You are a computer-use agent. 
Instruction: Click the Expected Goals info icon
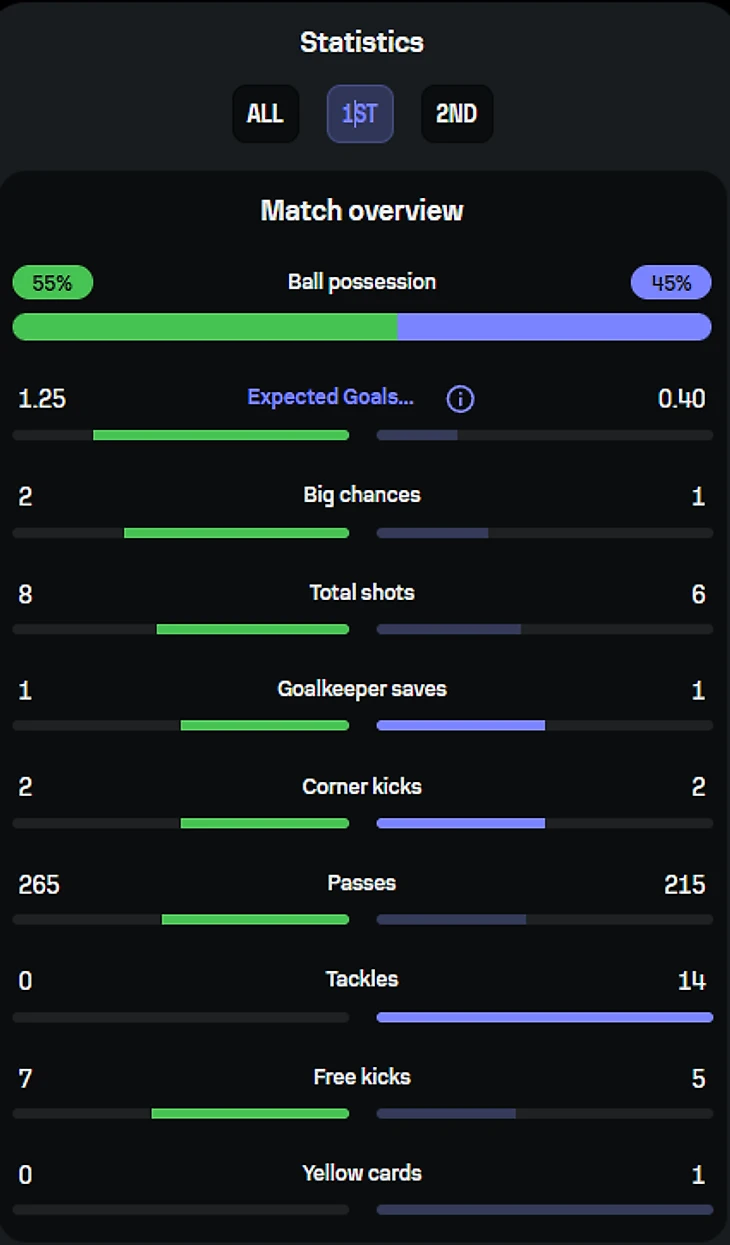[460, 399]
